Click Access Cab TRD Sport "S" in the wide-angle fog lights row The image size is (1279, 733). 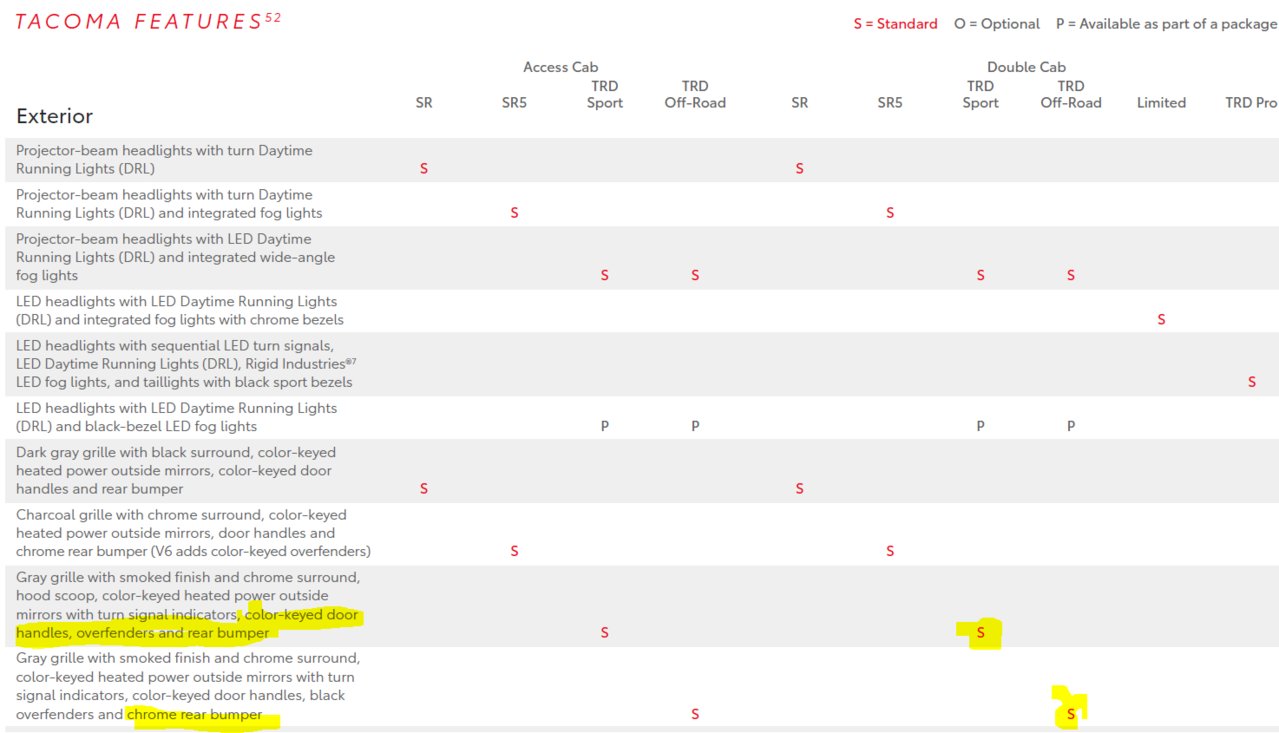[x=605, y=275]
